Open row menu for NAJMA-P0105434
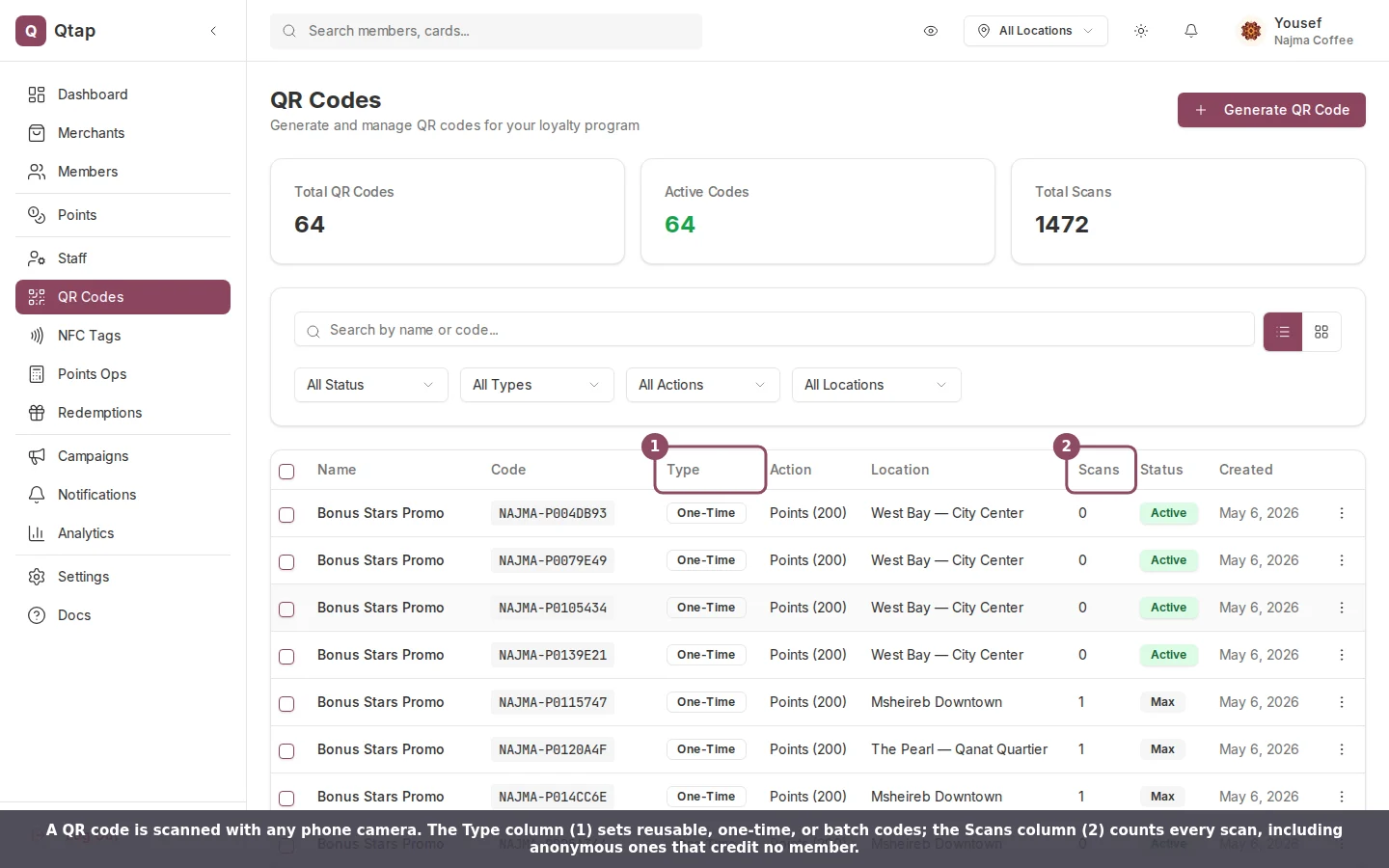Image resolution: width=1389 pixels, height=868 pixels. pyautogui.click(x=1342, y=608)
